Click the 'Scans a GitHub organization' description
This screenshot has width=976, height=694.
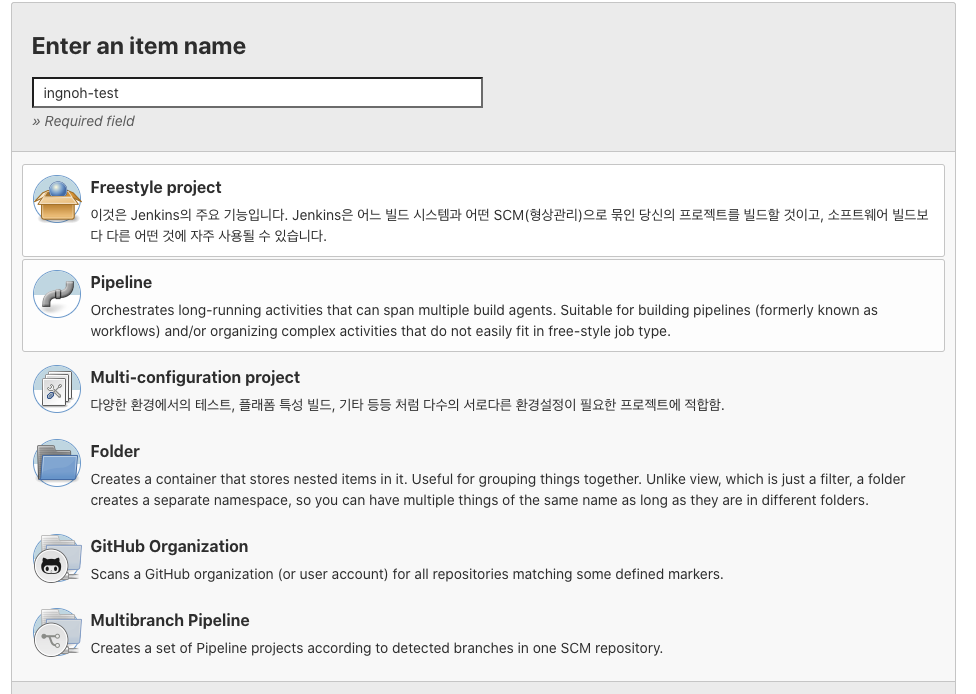pos(406,574)
